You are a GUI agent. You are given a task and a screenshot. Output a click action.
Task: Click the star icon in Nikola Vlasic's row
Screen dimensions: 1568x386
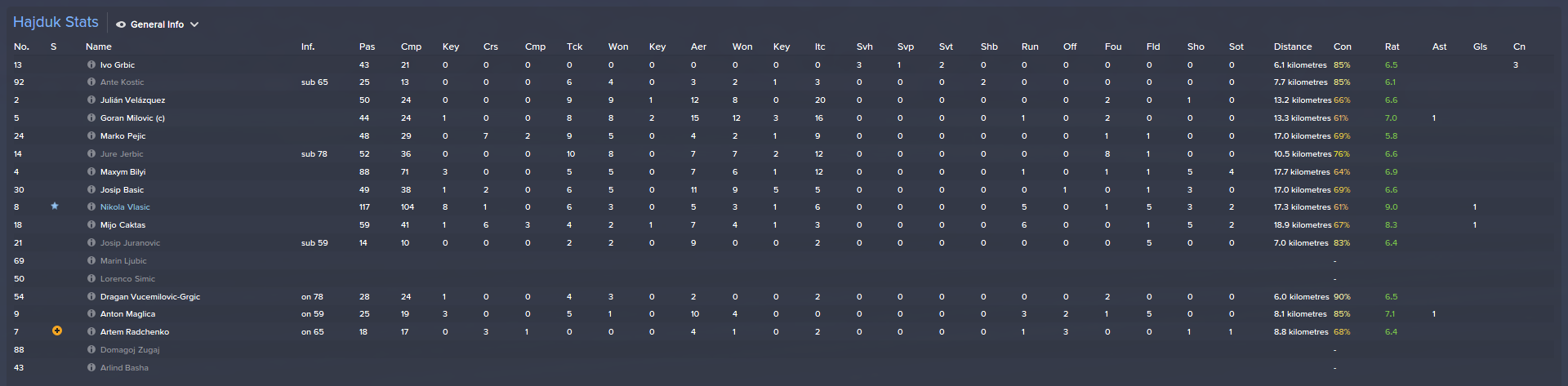(x=55, y=206)
